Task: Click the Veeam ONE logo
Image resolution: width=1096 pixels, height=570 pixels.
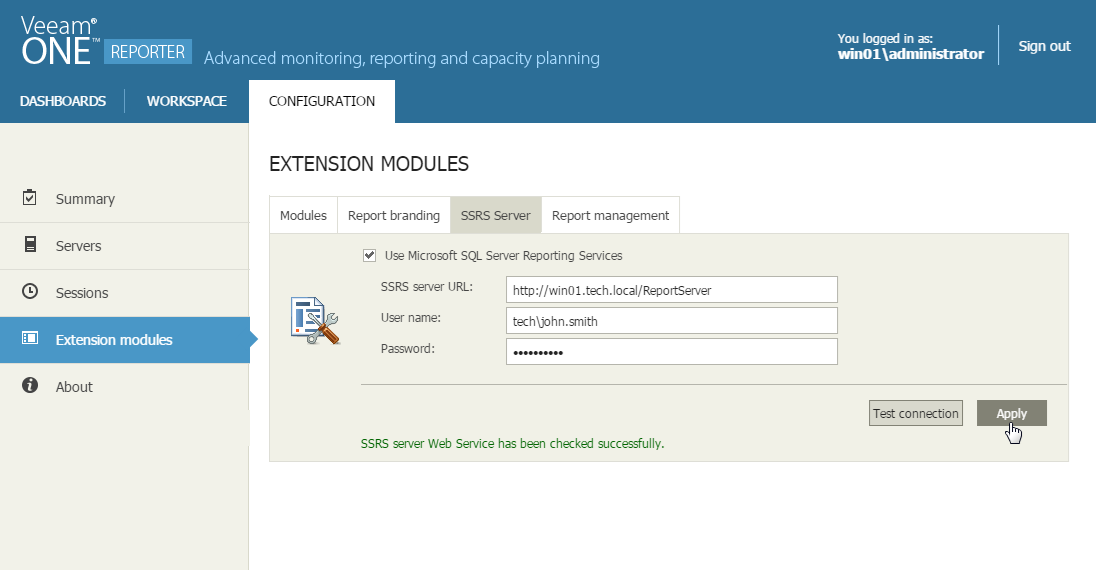Action: (59, 41)
